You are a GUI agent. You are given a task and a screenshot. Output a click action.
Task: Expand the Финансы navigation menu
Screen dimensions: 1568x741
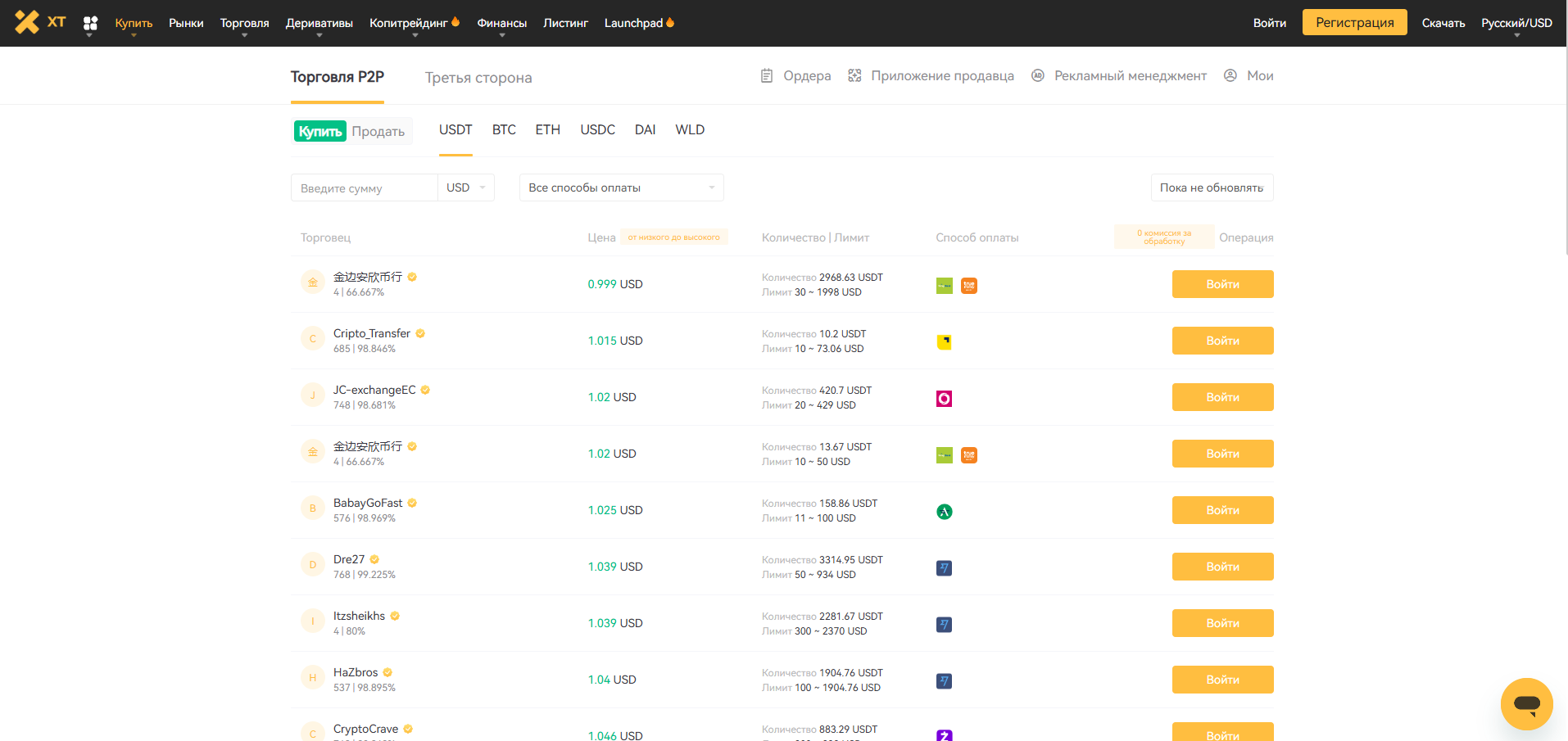pyautogui.click(x=502, y=23)
